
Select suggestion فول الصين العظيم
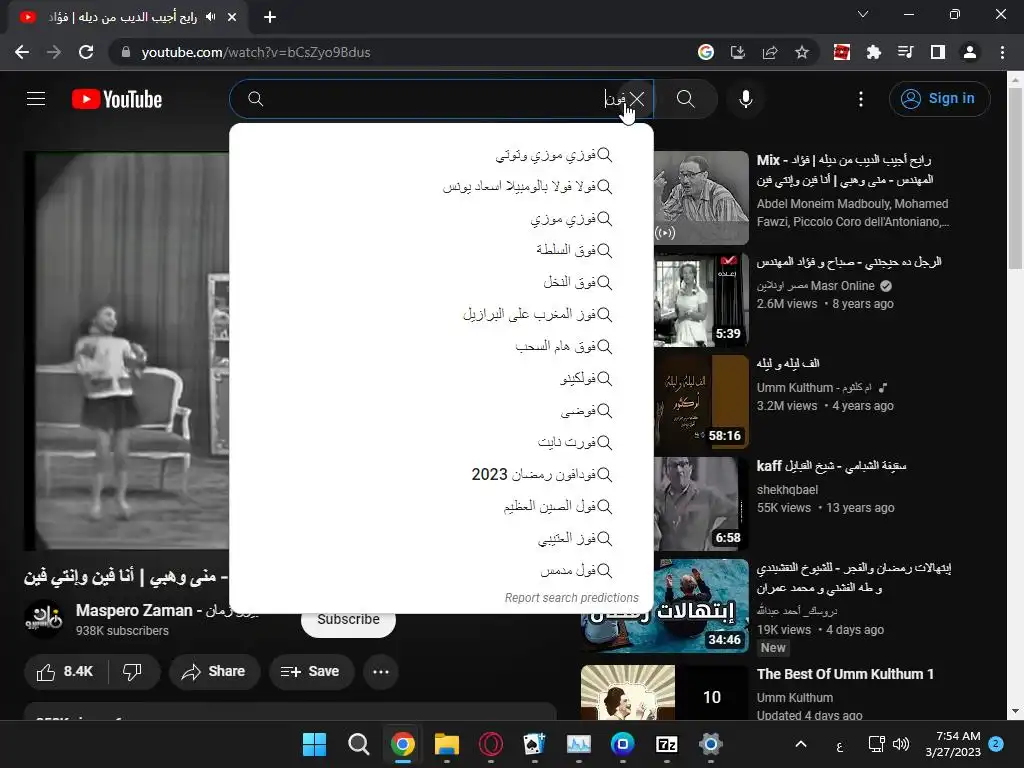[441, 506]
